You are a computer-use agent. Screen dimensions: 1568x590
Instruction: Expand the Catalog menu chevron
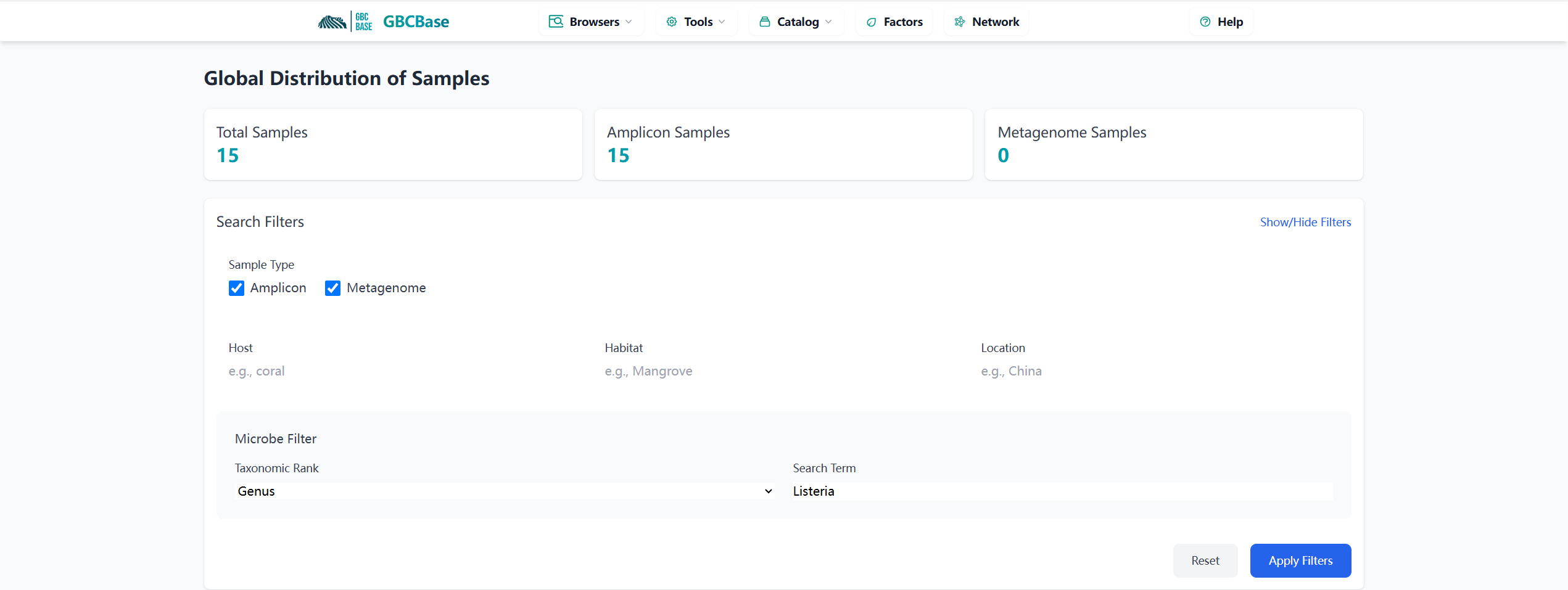tap(828, 22)
